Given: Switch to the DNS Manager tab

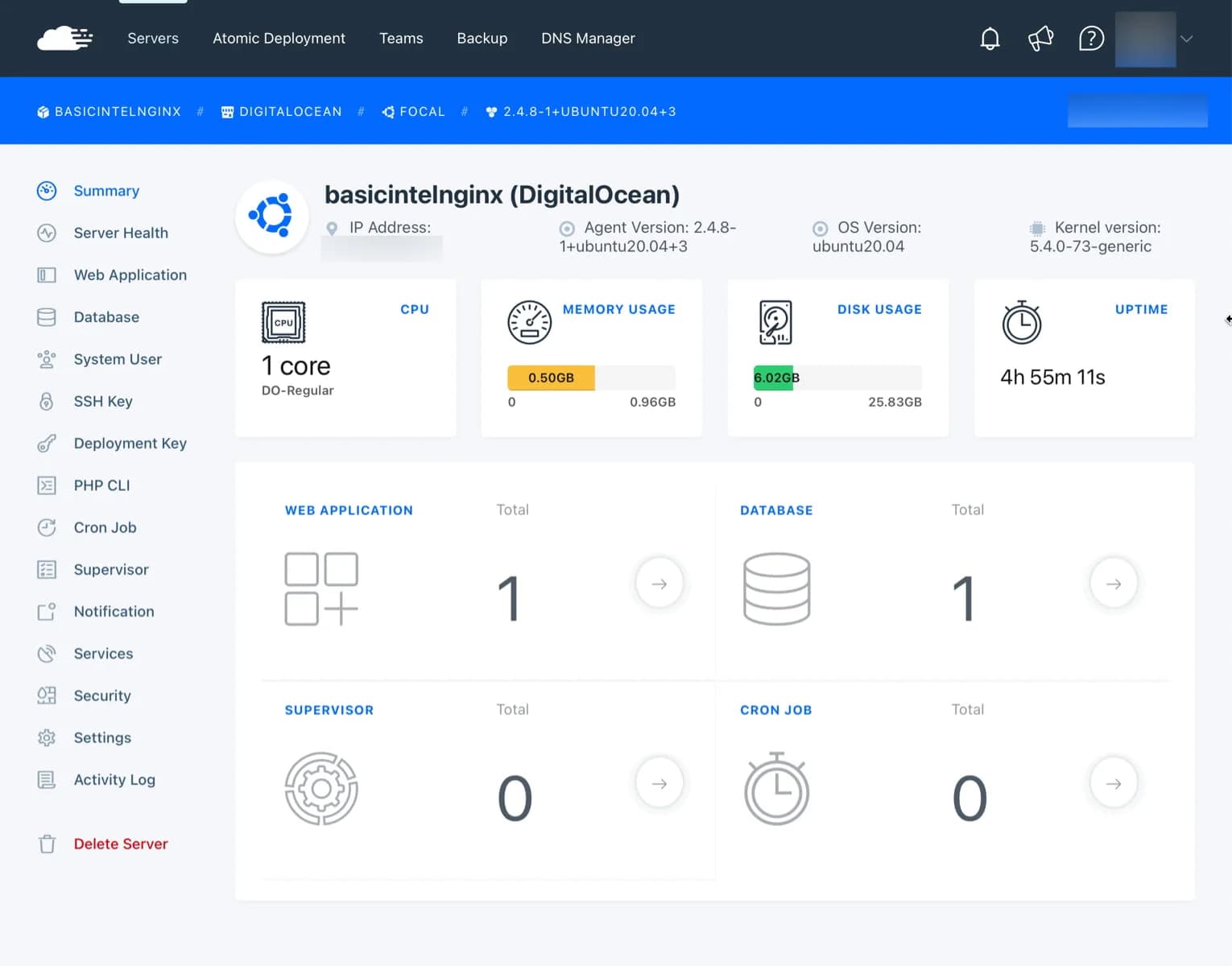Looking at the screenshot, I should pyautogui.click(x=588, y=38).
